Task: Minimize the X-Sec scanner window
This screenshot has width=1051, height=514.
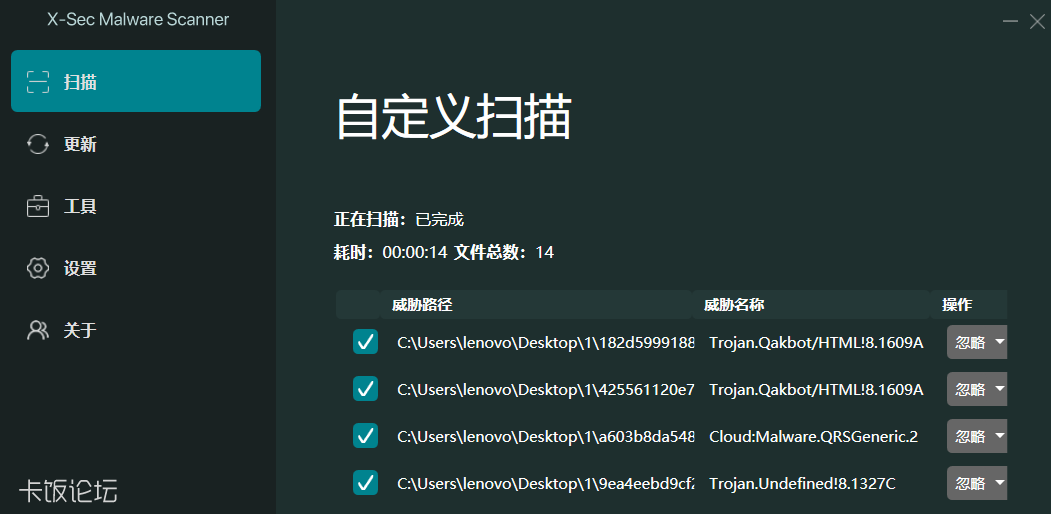Action: [x=1012, y=21]
